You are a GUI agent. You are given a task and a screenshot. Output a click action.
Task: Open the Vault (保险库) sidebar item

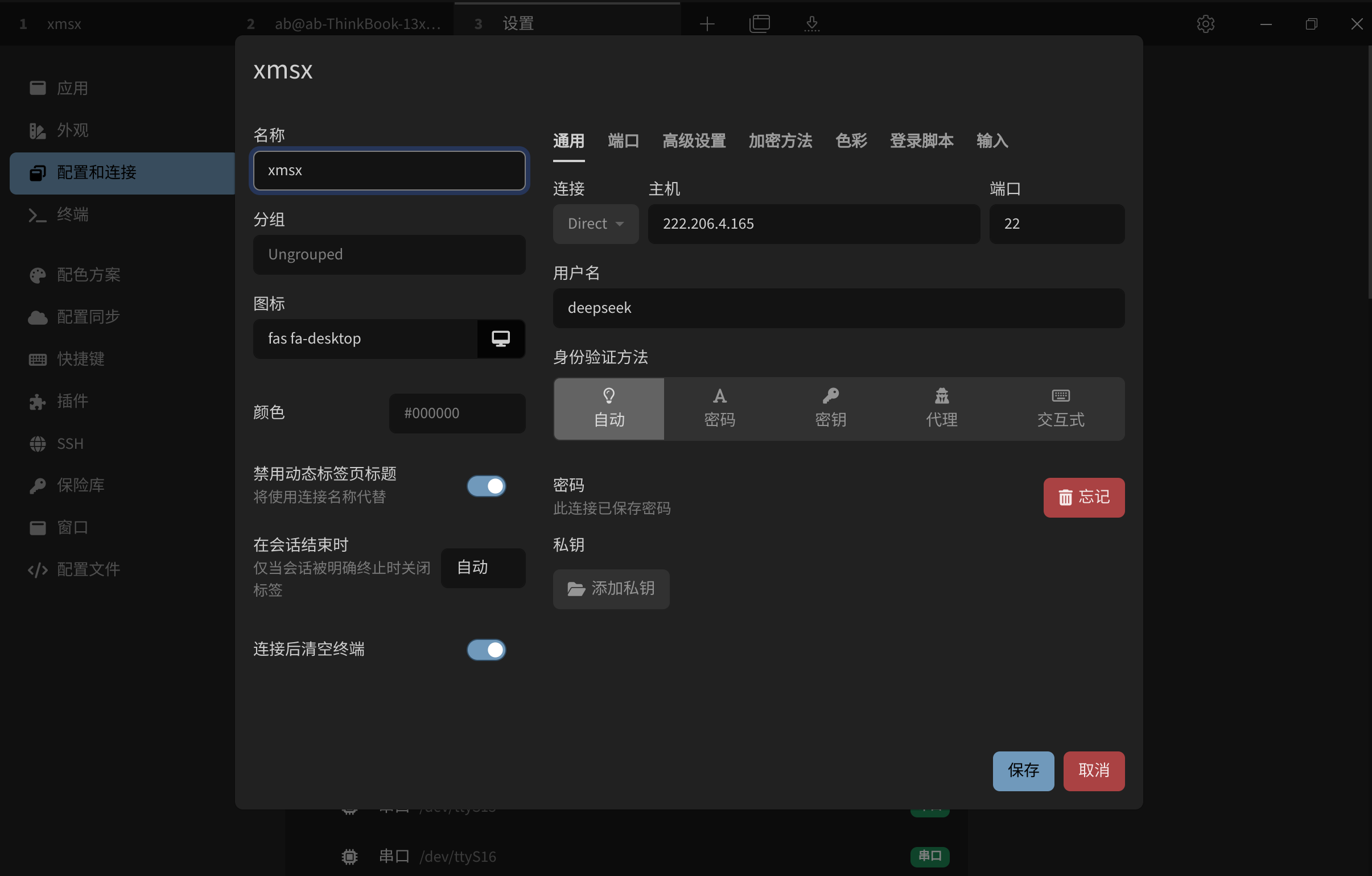[x=80, y=485]
